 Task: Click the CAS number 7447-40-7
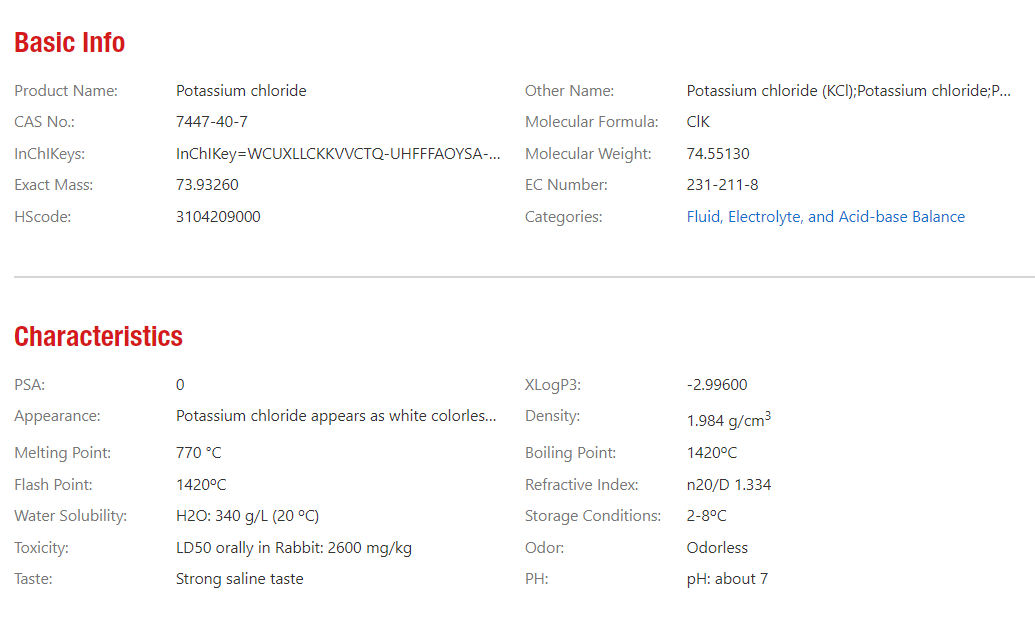[211, 122]
